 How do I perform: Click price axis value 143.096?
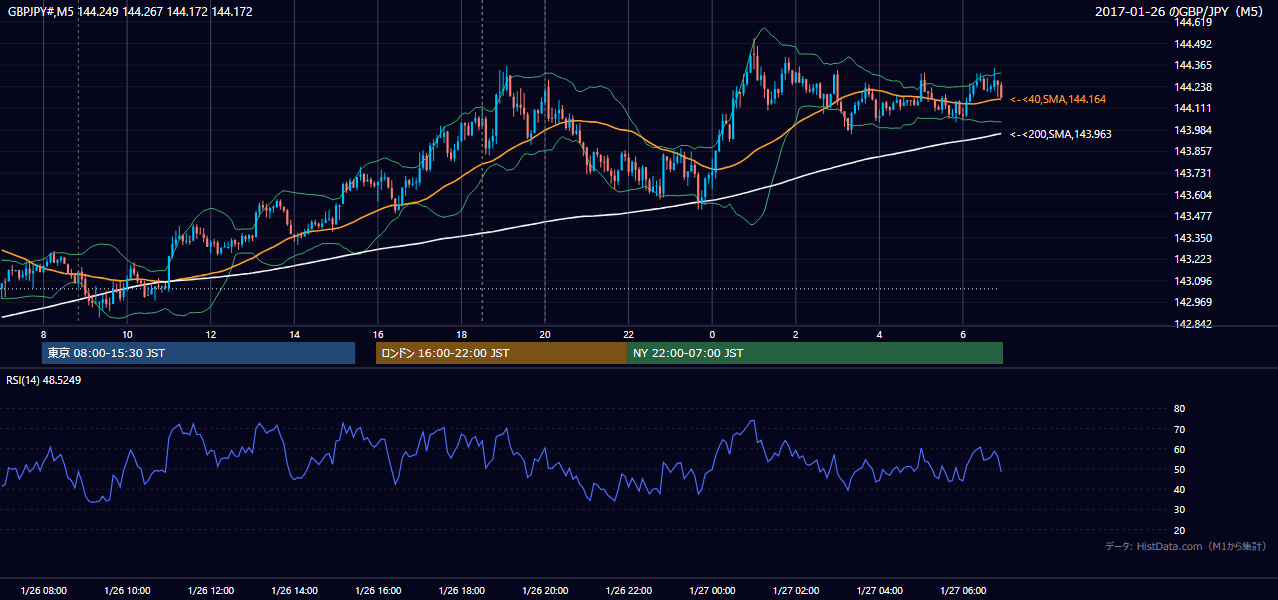[x=1193, y=281]
